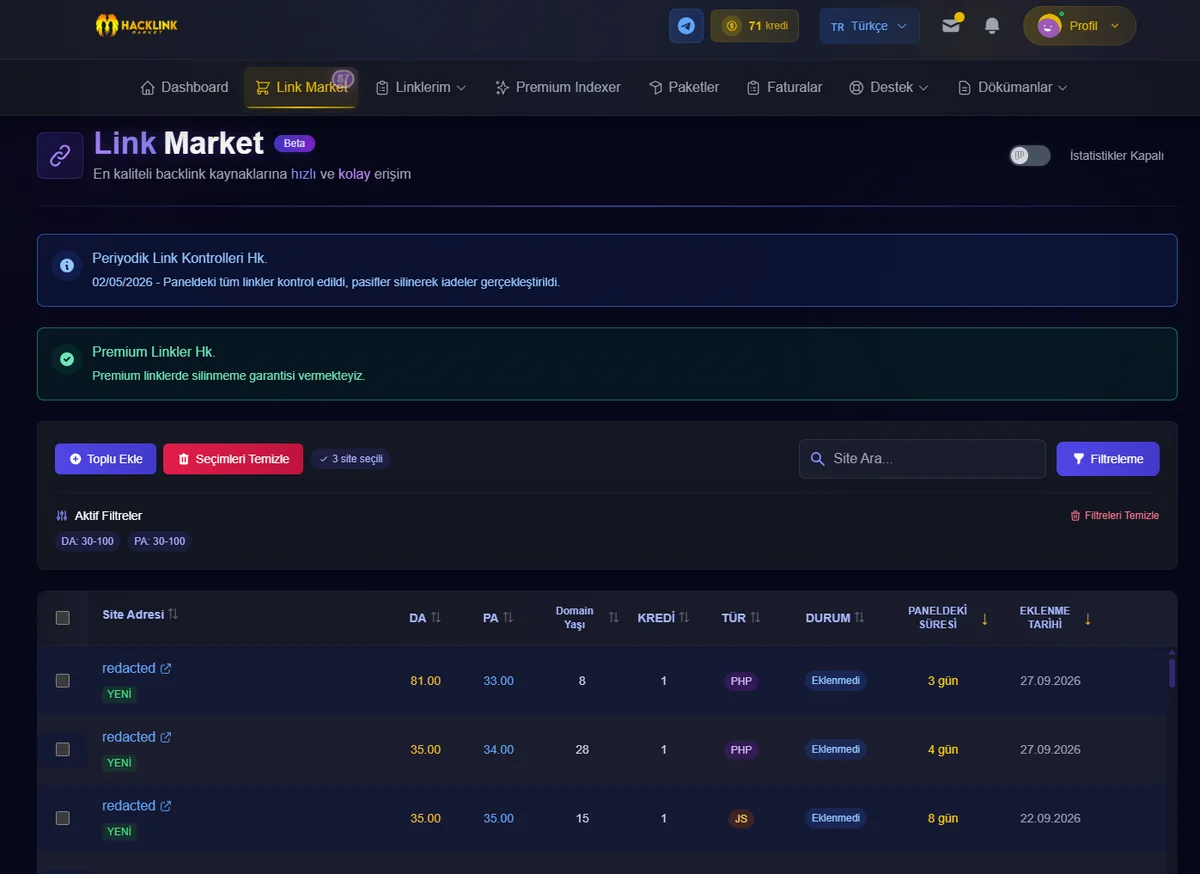1200x874 pixels.
Task: Sort by KREDİ column arrows
Action: pyautogui.click(x=684, y=618)
